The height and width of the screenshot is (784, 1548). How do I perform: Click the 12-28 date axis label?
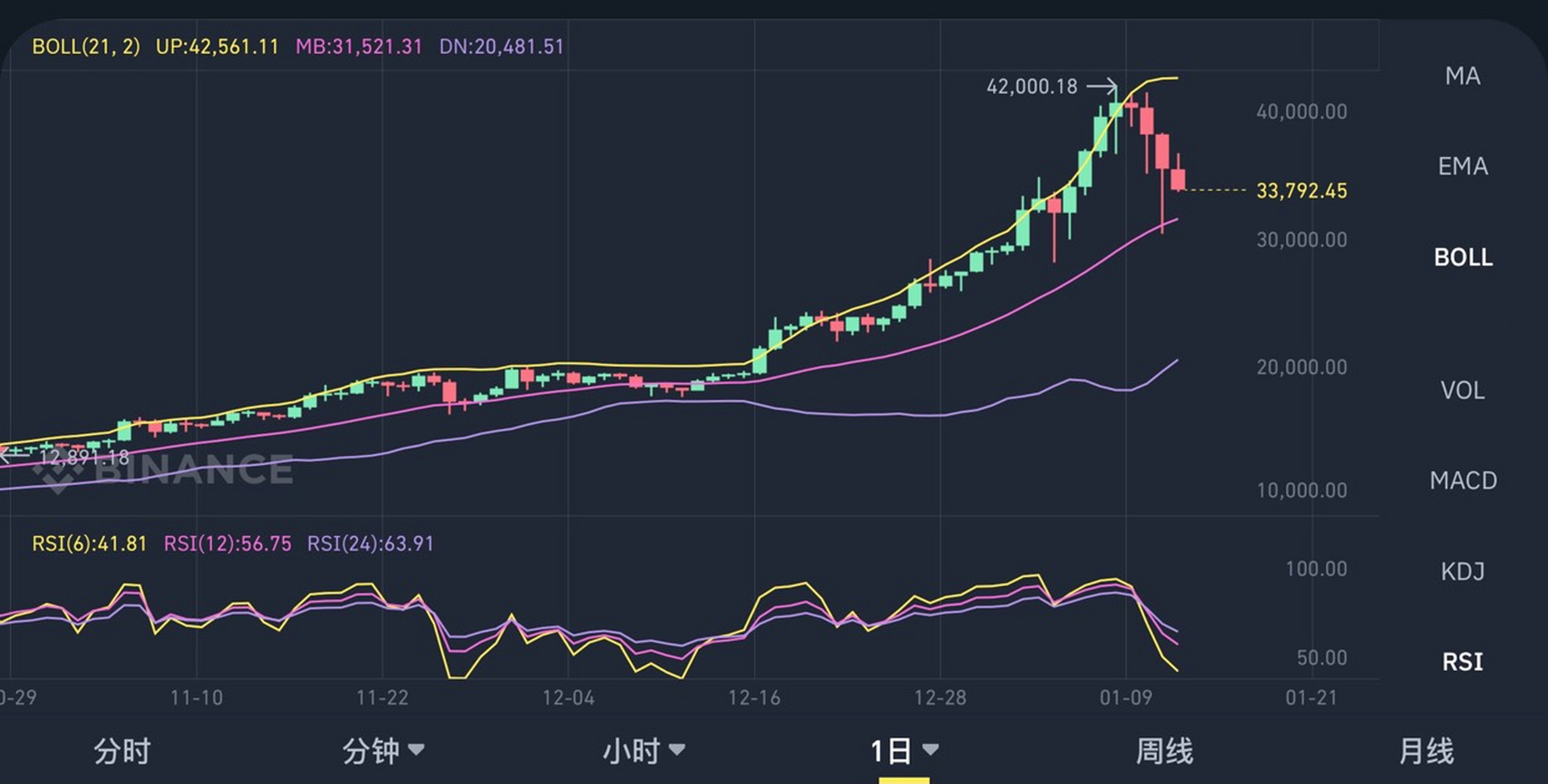click(940, 698)
